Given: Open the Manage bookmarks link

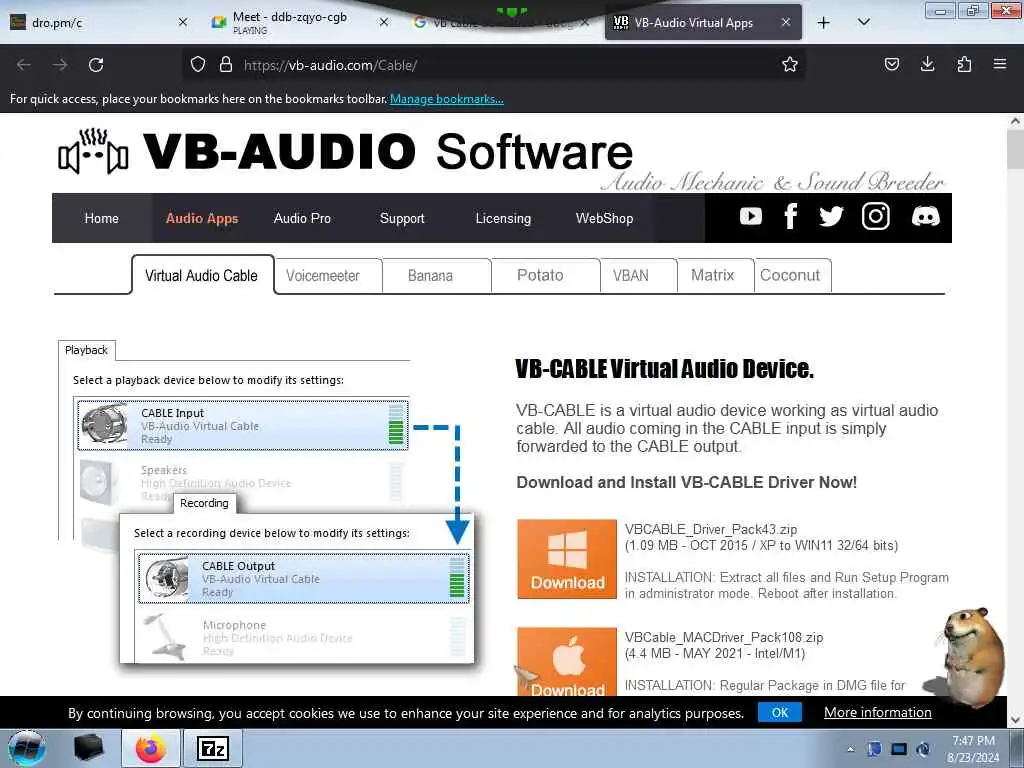Looking at the screenshot, I should click(447, 99).
